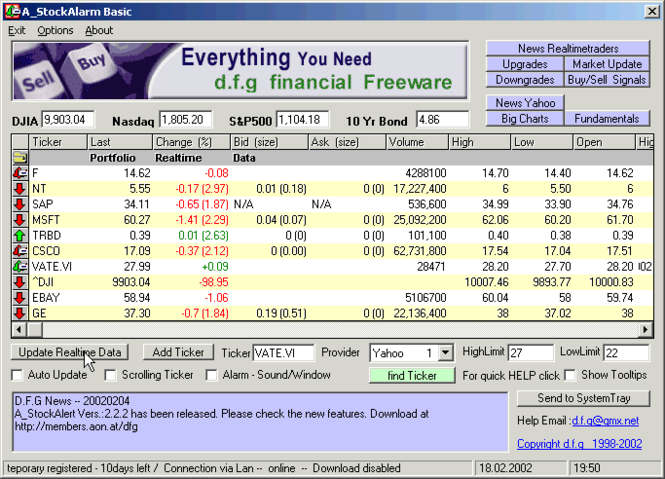Viewport: 665px width, 479px height.
Task: Click the table's right scroll arrow
Action: tap(645, 329)
